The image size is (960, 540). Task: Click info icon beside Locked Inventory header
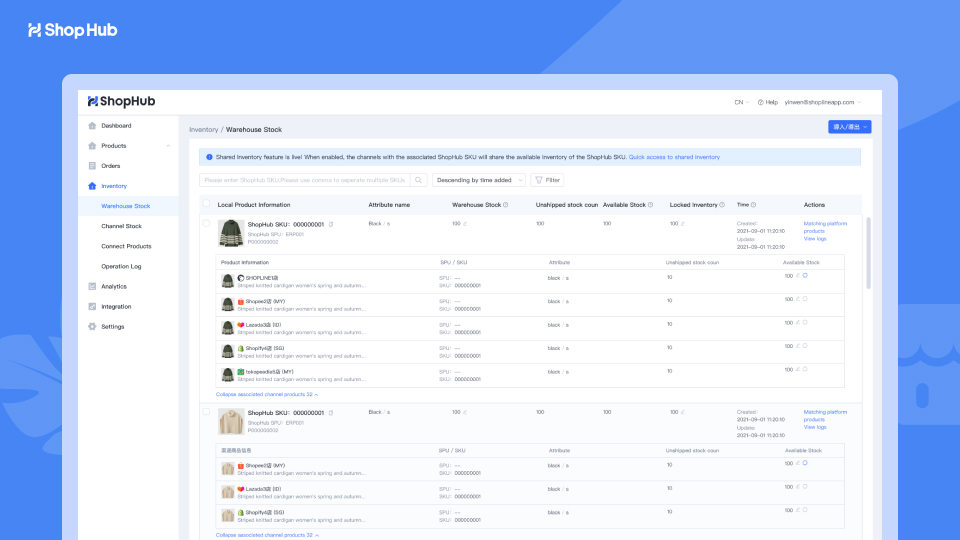722,205
